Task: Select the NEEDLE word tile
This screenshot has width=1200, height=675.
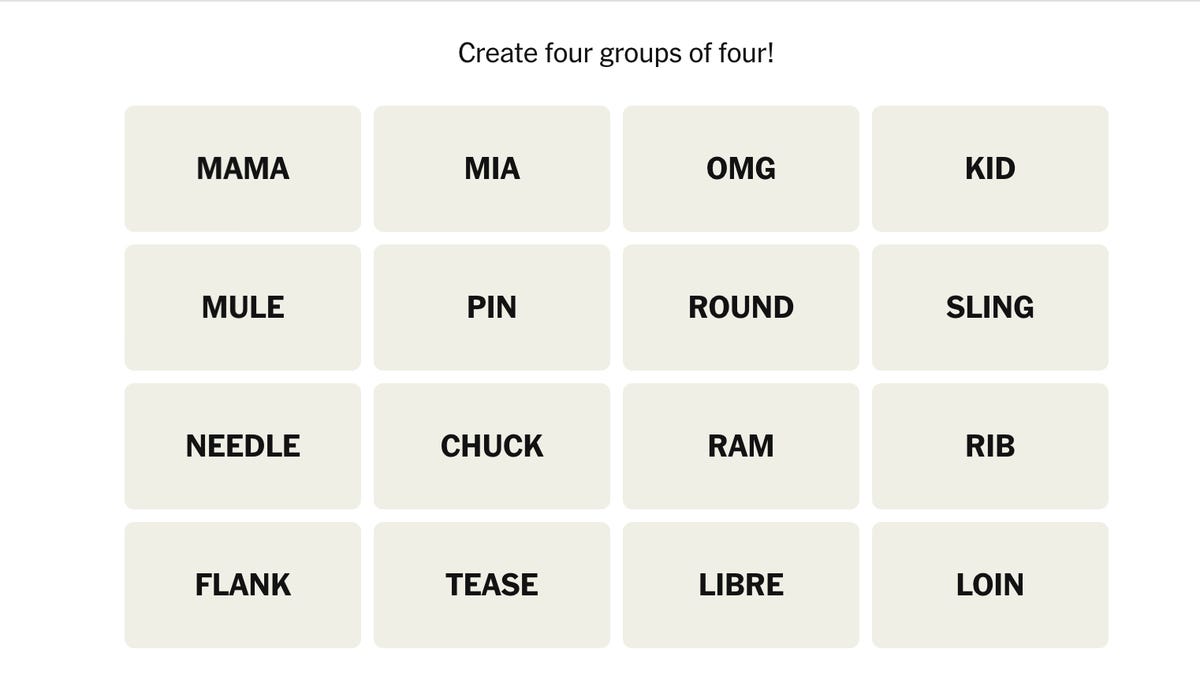Action: coord(243,446)
